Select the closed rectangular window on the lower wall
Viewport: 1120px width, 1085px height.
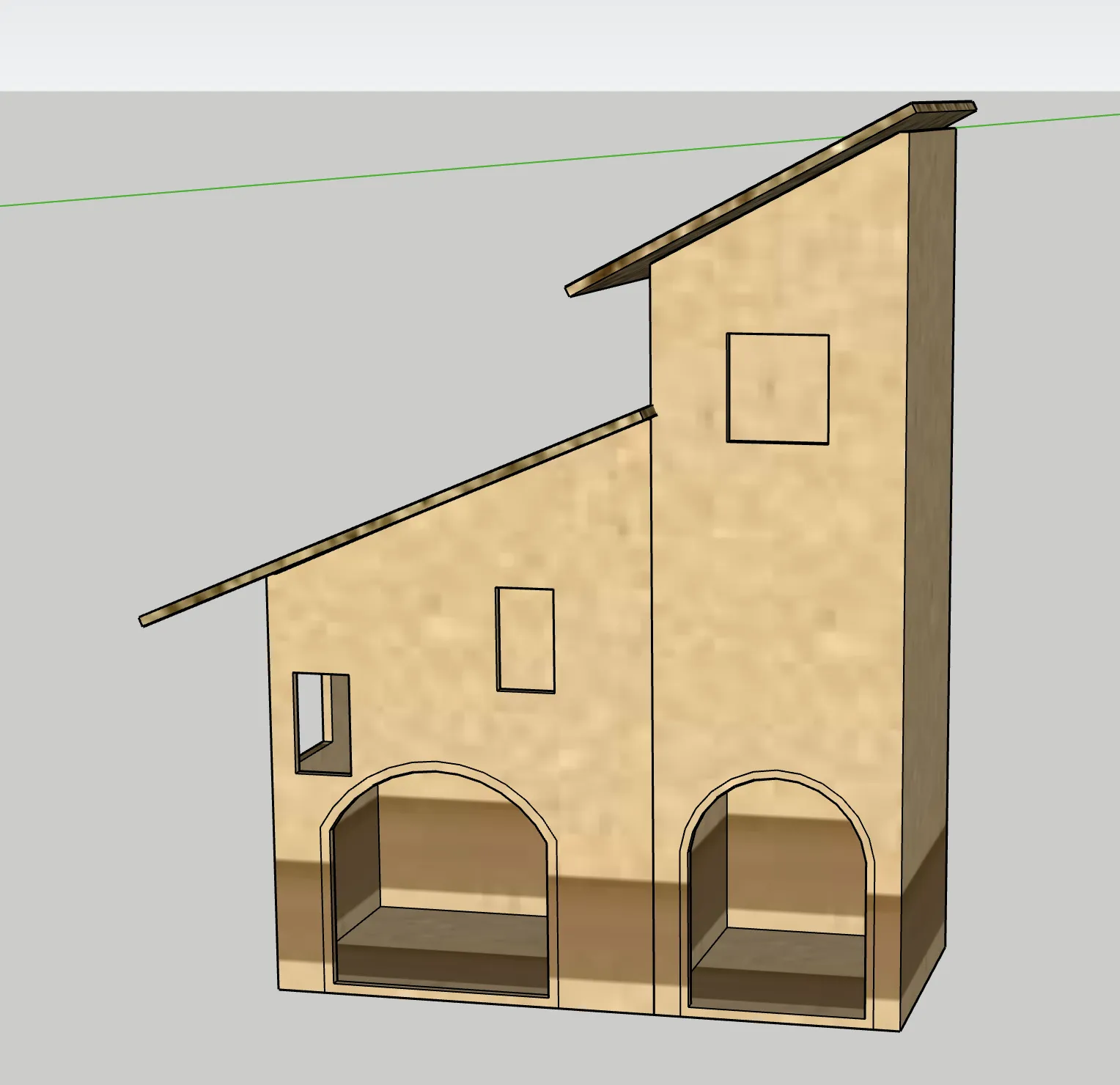(x=526, y=640)
